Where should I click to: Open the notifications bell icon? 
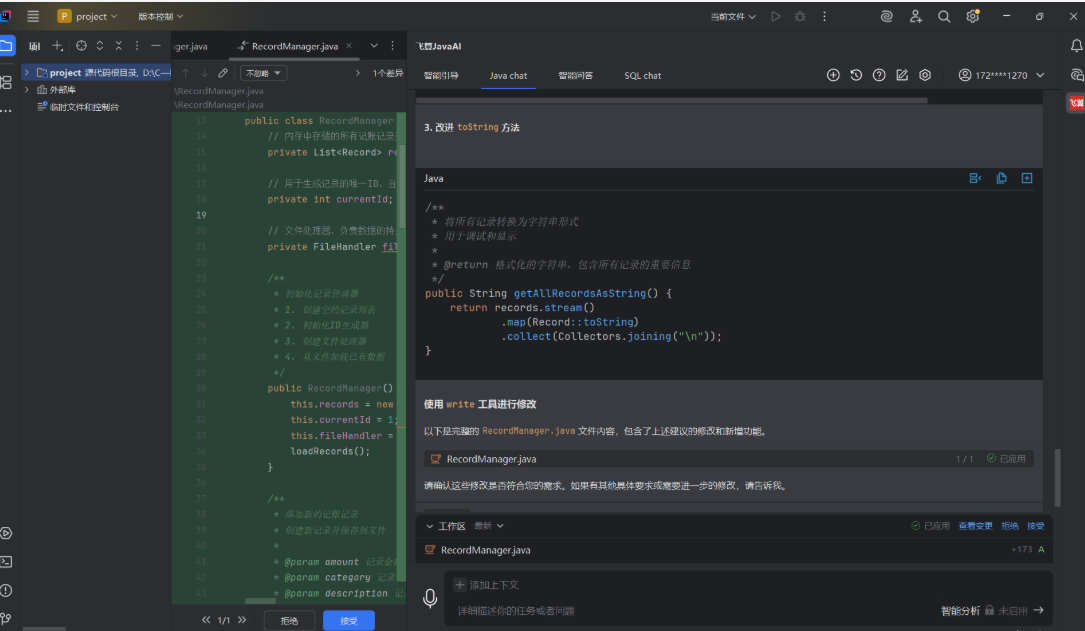click(1076, 46)
